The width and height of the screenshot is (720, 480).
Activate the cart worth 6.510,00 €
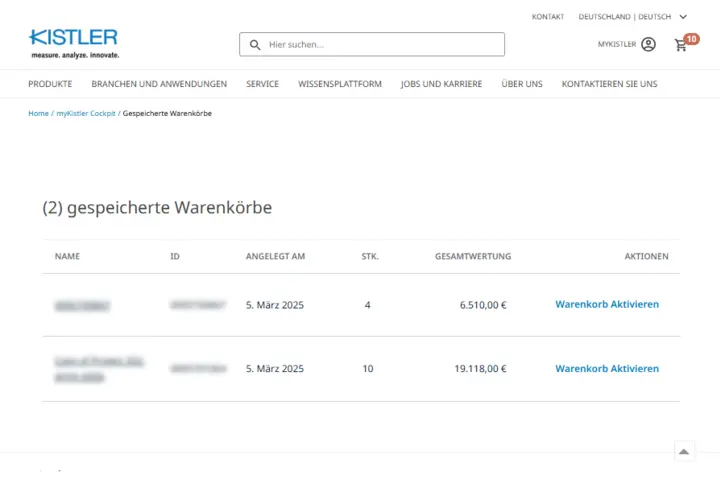pyautogui.click(x=607, y=304)
